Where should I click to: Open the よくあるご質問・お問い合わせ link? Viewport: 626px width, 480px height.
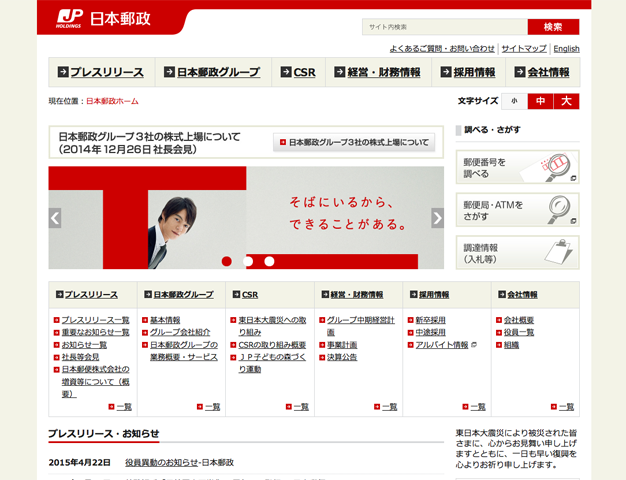pyautogui.click(x=442, y=49)
